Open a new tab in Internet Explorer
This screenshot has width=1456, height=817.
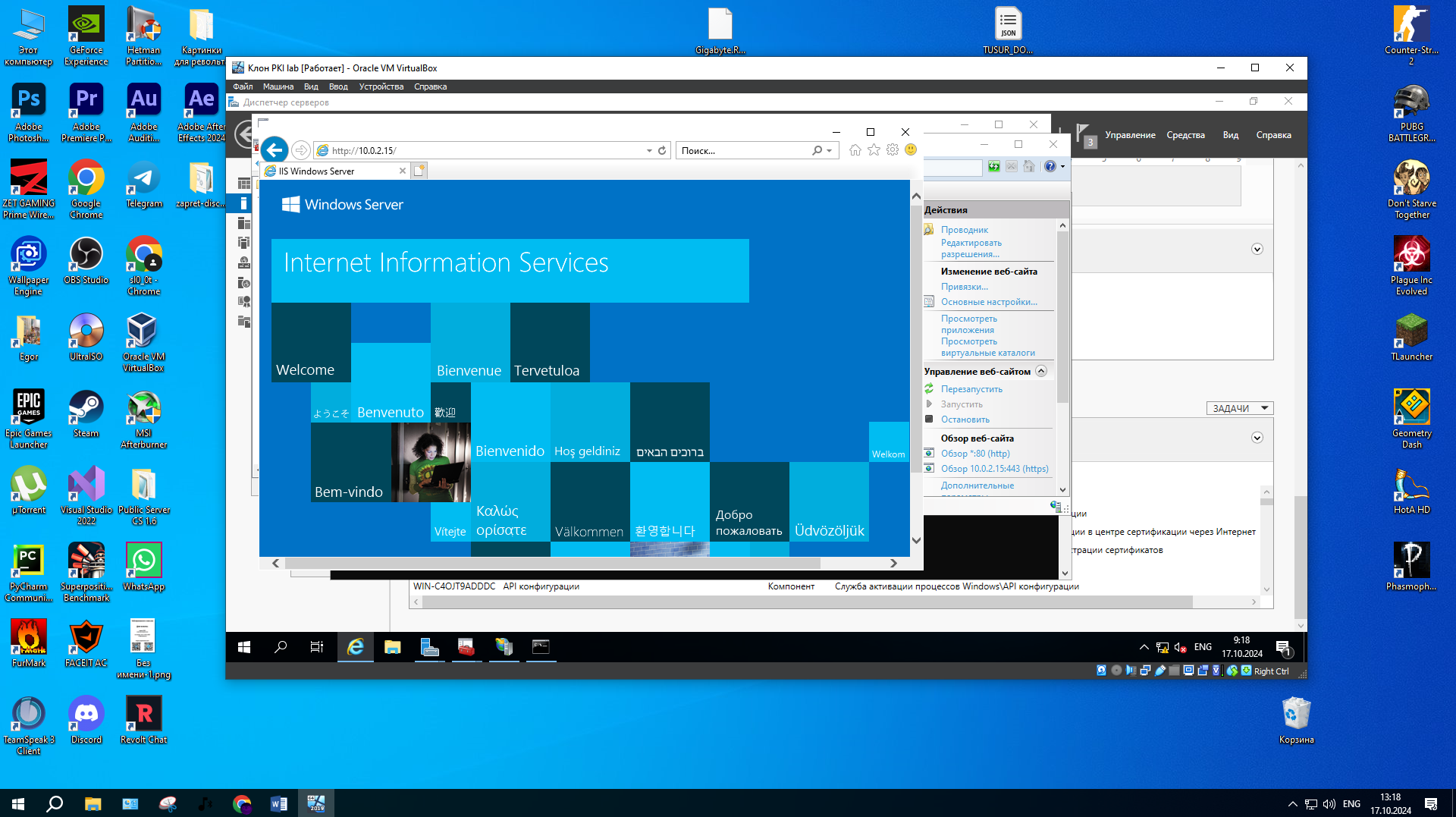[419, 171]
